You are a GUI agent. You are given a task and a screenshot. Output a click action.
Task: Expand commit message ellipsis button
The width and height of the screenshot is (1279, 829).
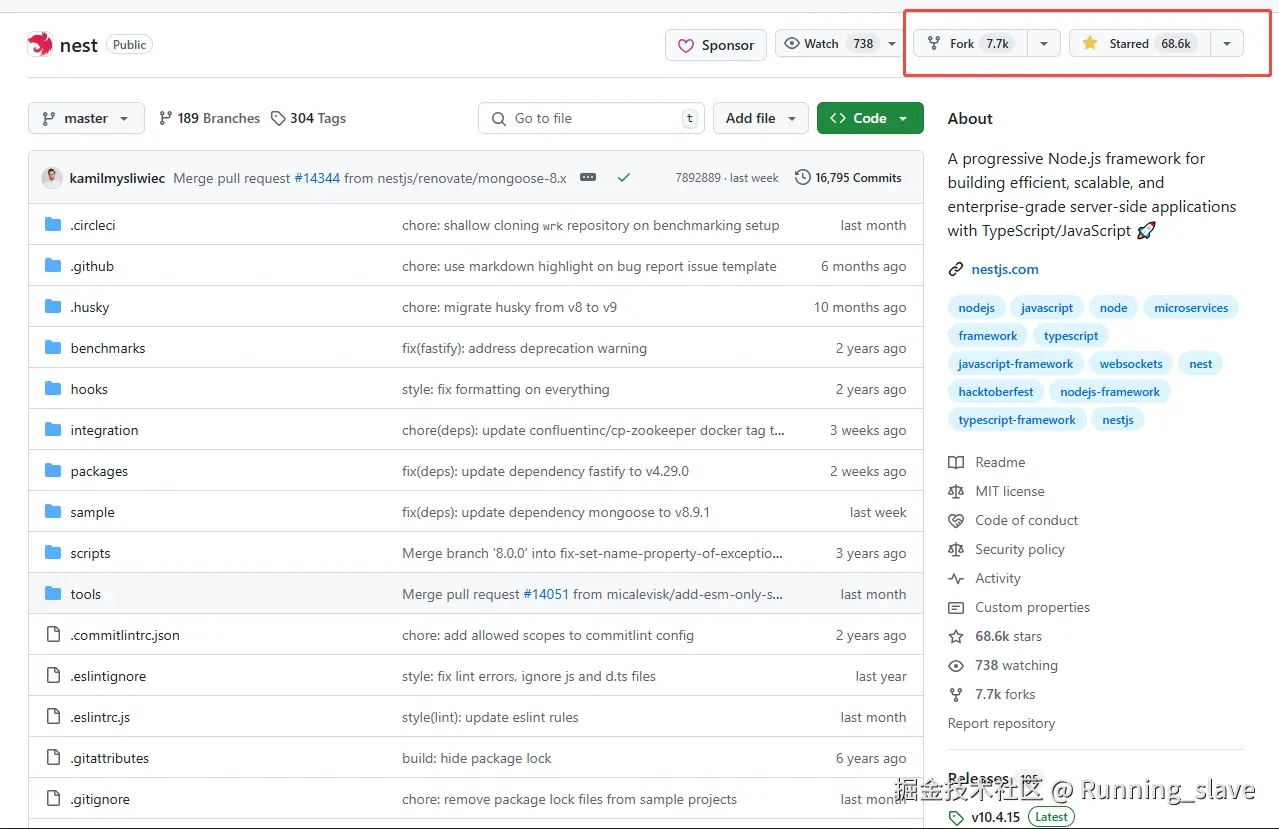(x=588, y=177)
